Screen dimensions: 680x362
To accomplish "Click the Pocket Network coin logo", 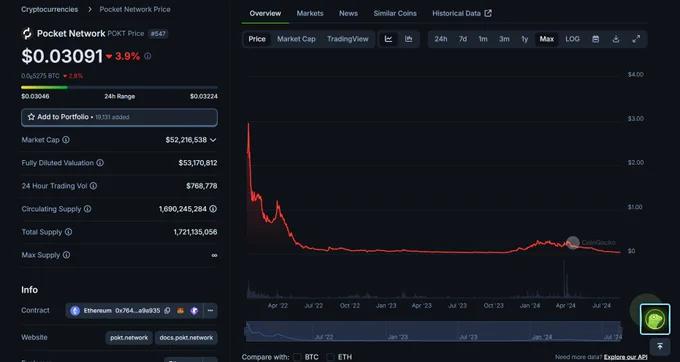I will (27, 33).
